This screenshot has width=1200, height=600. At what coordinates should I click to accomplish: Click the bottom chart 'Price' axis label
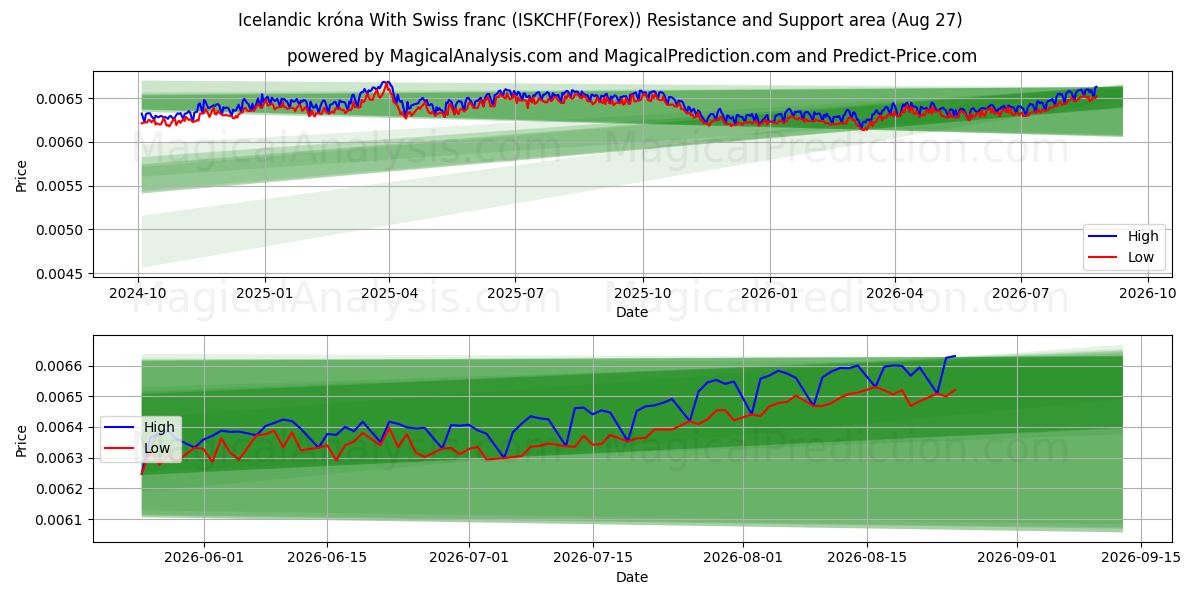point(22,439)
